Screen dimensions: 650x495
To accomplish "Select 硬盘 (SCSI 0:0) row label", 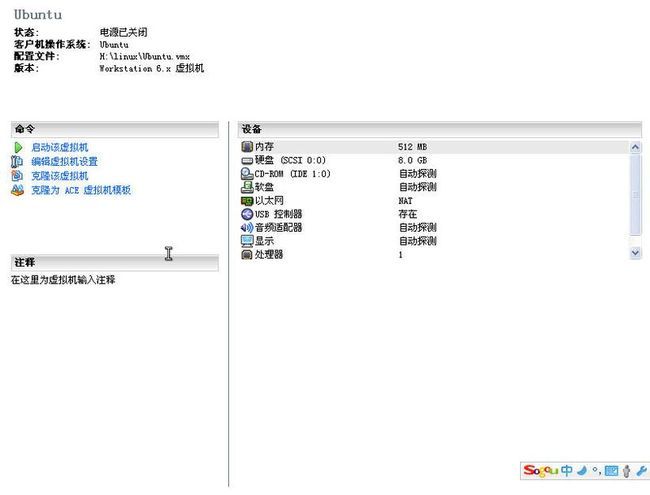I will (x=291, y=160).
